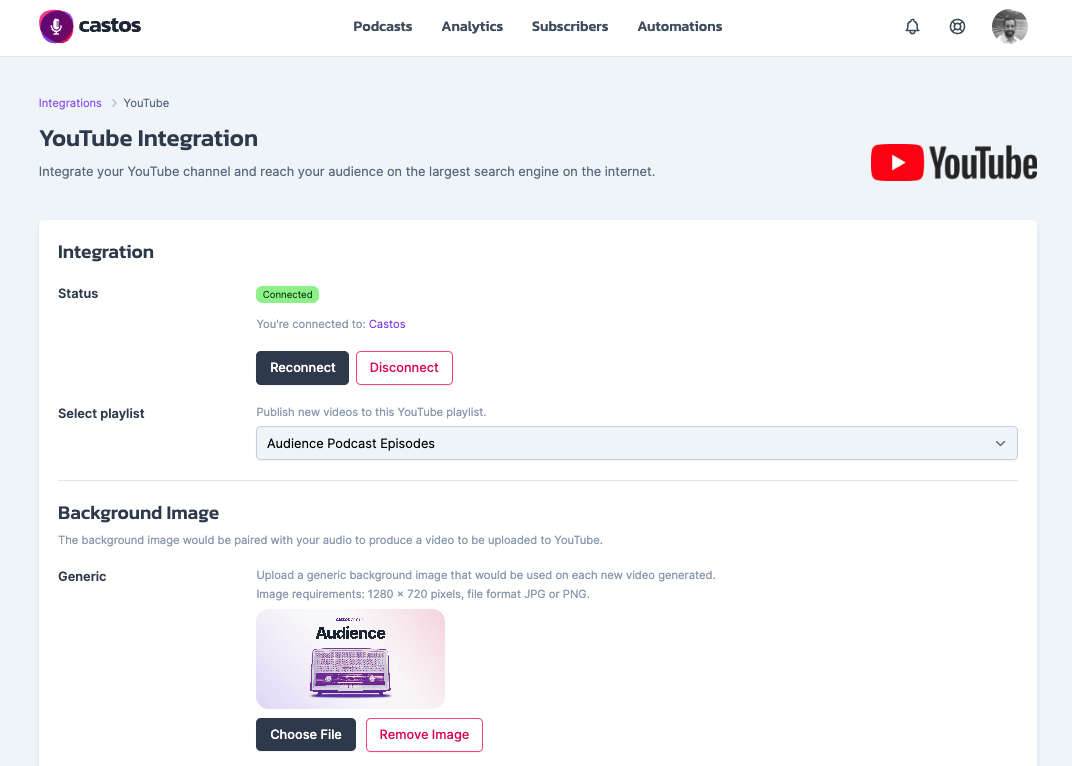Viewport: 1072px width, 766px height.
Task: Open the user profile avatar menu
Action: [x=1010, y=27]
